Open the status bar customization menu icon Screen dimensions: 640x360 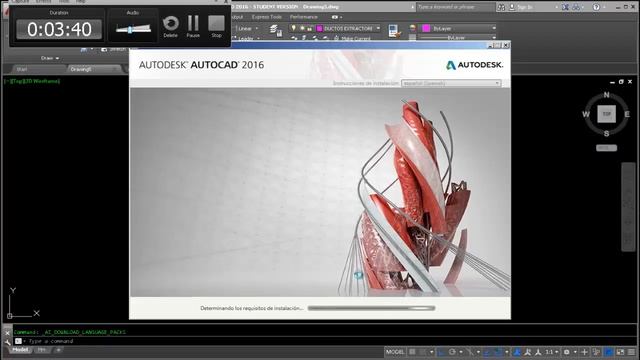(x=632, y=352)
